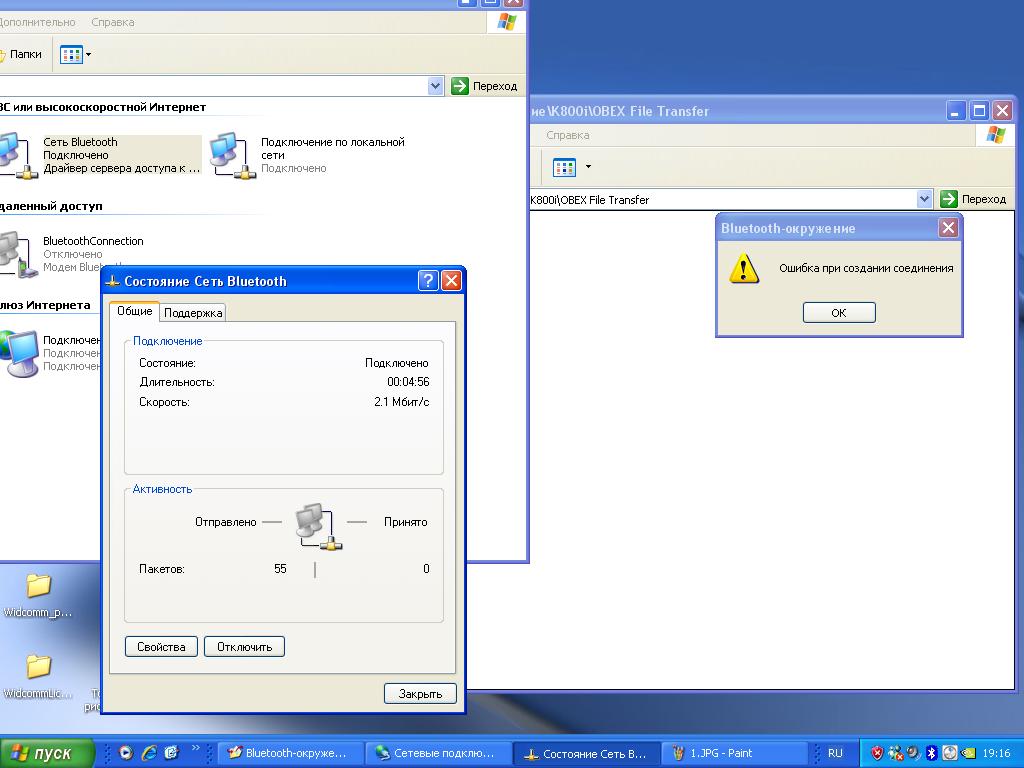This screenshot has width=1024, height=768.
Task: Expand the address bar dropdown in network window
Action: click(435, 86)
